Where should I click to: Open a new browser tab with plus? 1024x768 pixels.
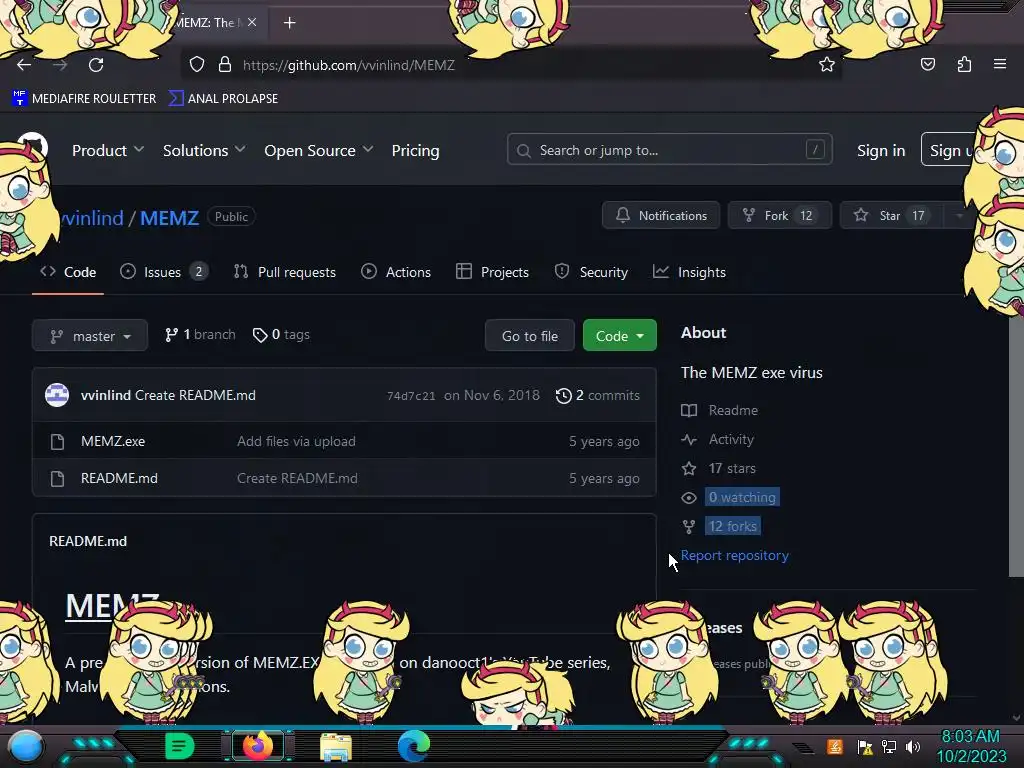289,23
